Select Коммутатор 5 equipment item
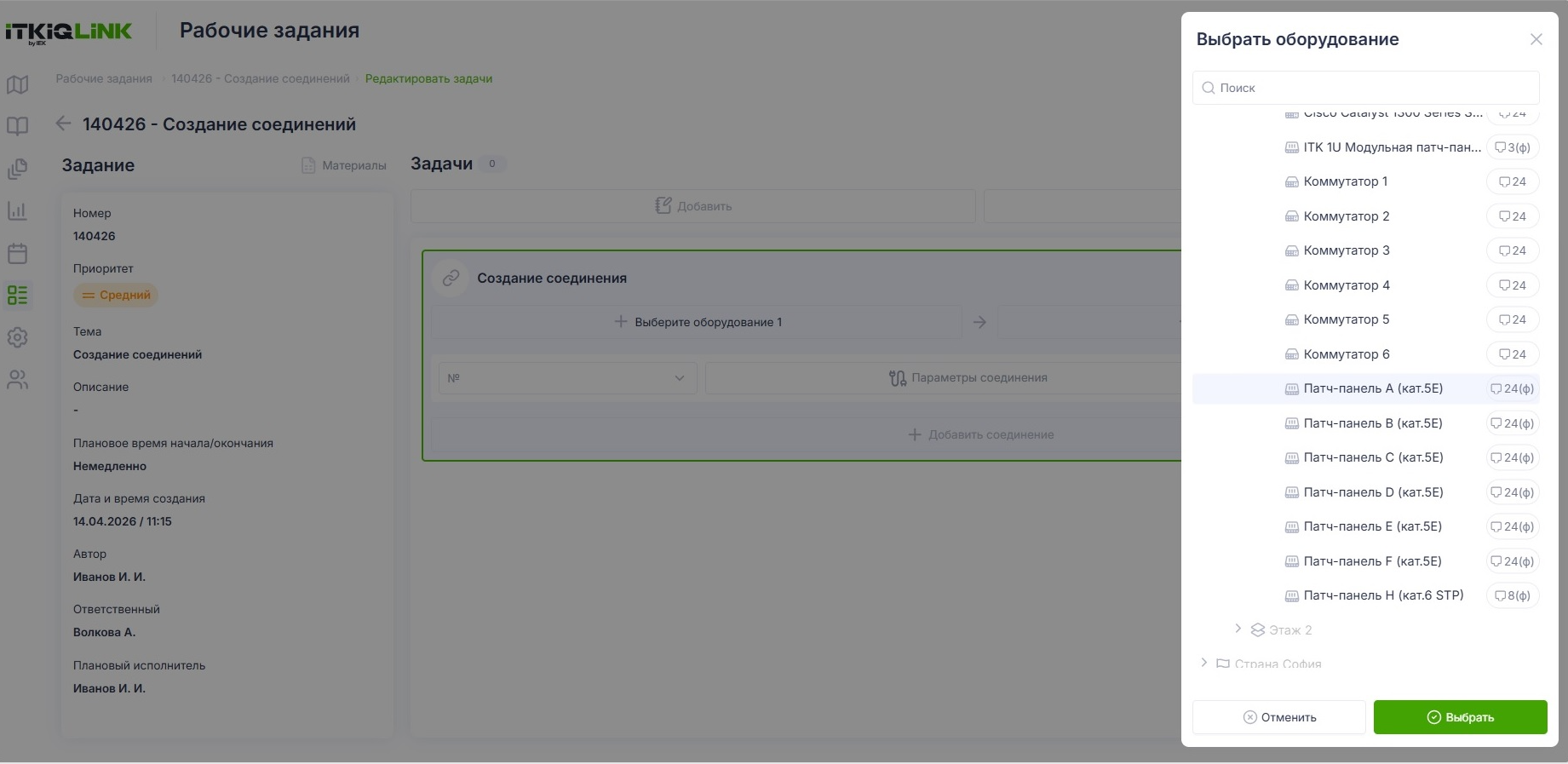Screen dimensions: 1568x764 click(x=1365, y=319)
